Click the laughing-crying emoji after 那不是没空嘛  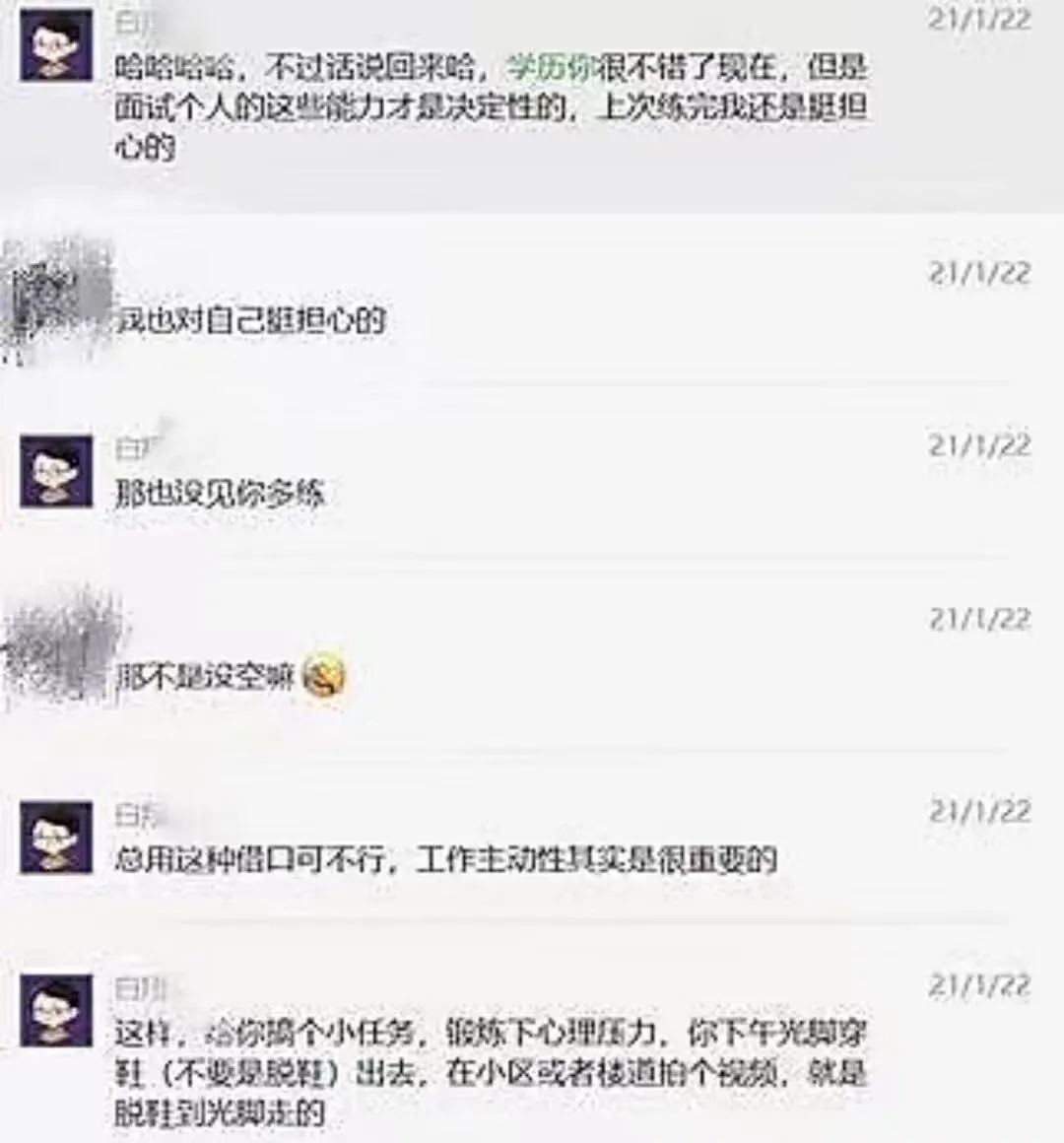(x=323, y=675)
